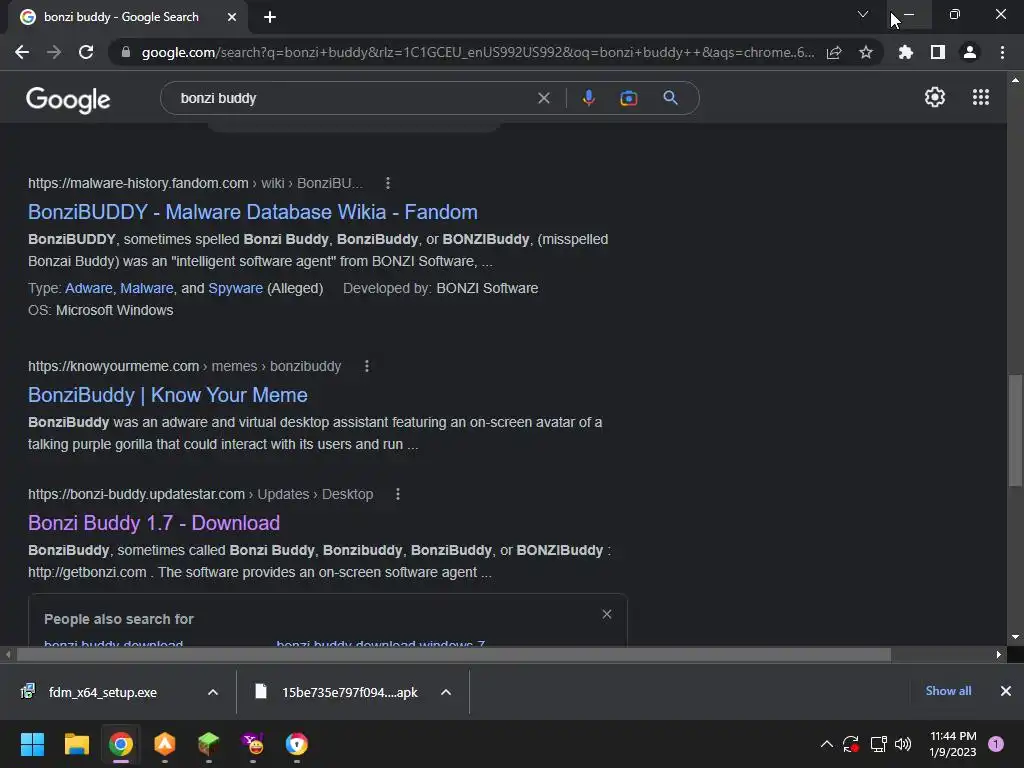Image resolution: width=1024 pixels, height=768 pixels.
Task: Click the scroll down arrow
Action: click(x=1015, y=637)
